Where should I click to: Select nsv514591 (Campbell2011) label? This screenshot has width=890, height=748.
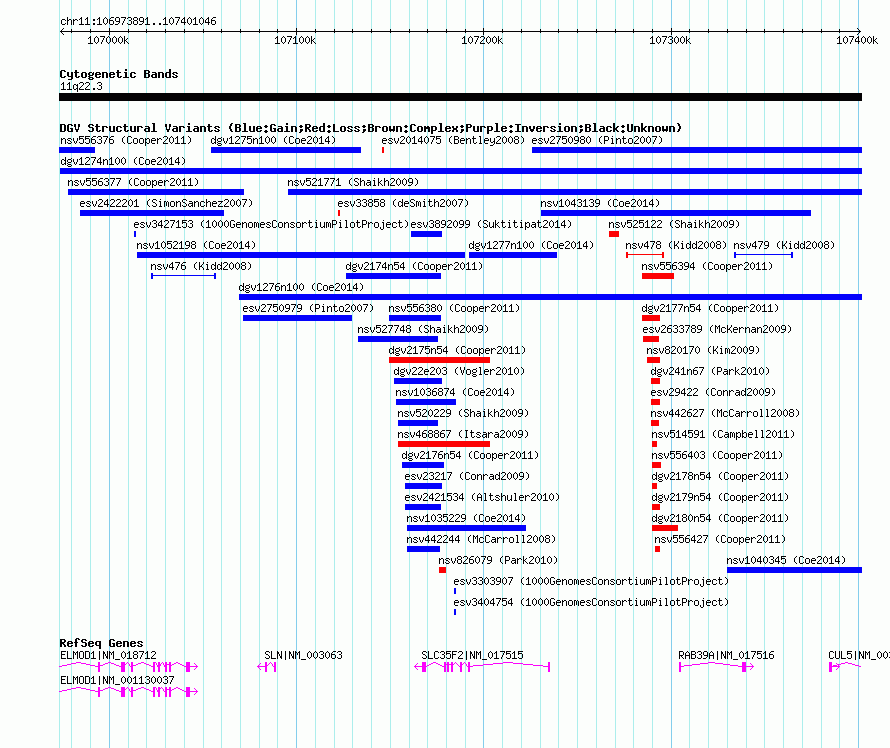pos(723,434)
